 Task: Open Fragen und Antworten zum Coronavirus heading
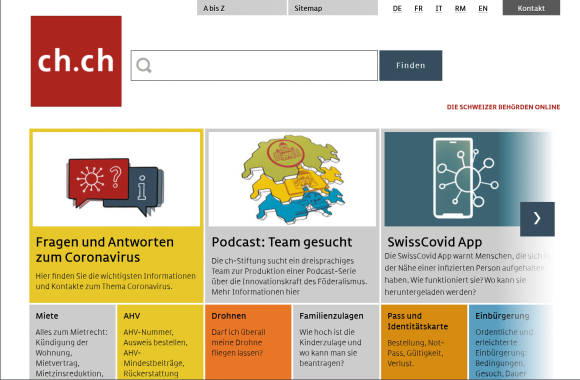105,249
